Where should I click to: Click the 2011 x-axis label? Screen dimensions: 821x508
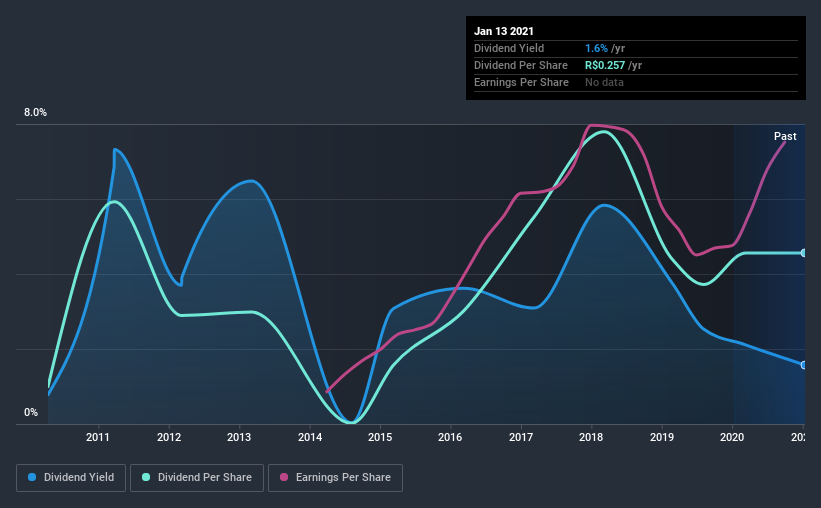pos(98,437)
